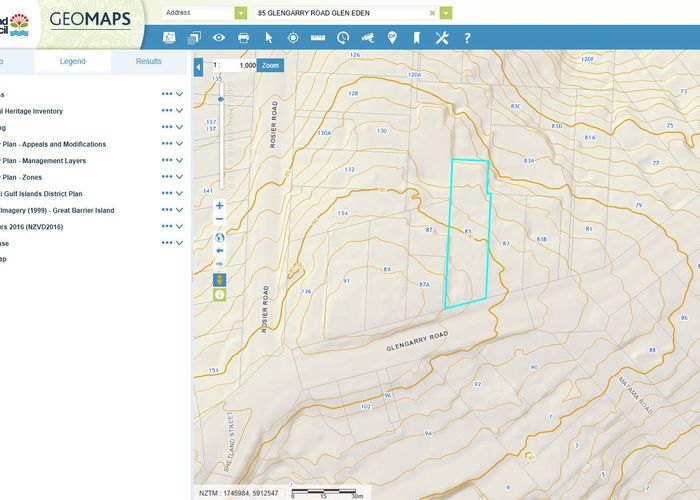The height and width of the screenshot is (500, 700).
Task: Open the Address search type dropdown
Action: pyautogui.click(x=241, y=13)
